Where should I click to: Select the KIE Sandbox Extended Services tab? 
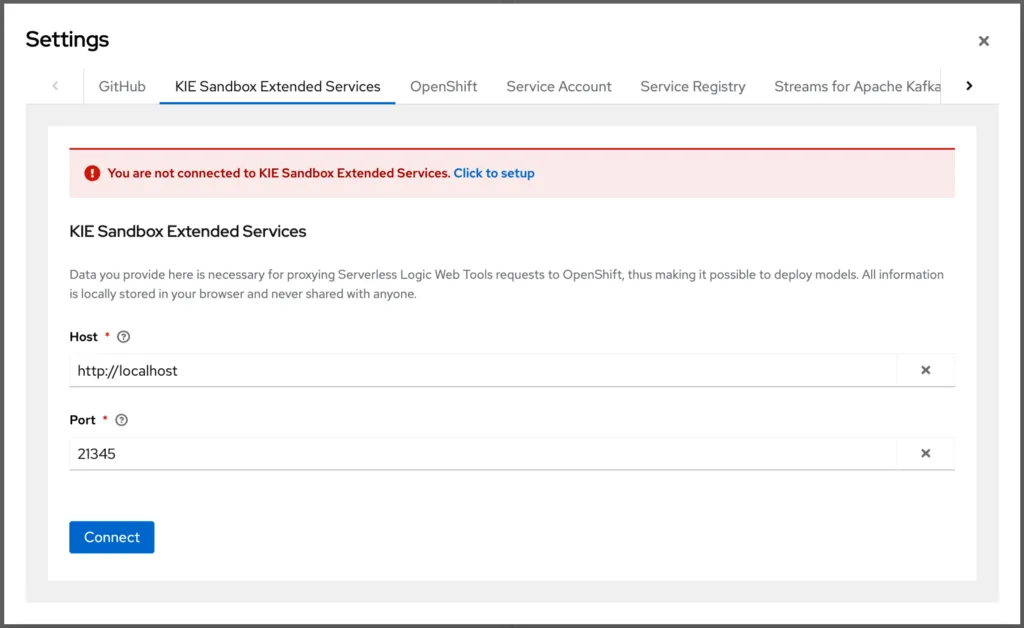(278, 86)
